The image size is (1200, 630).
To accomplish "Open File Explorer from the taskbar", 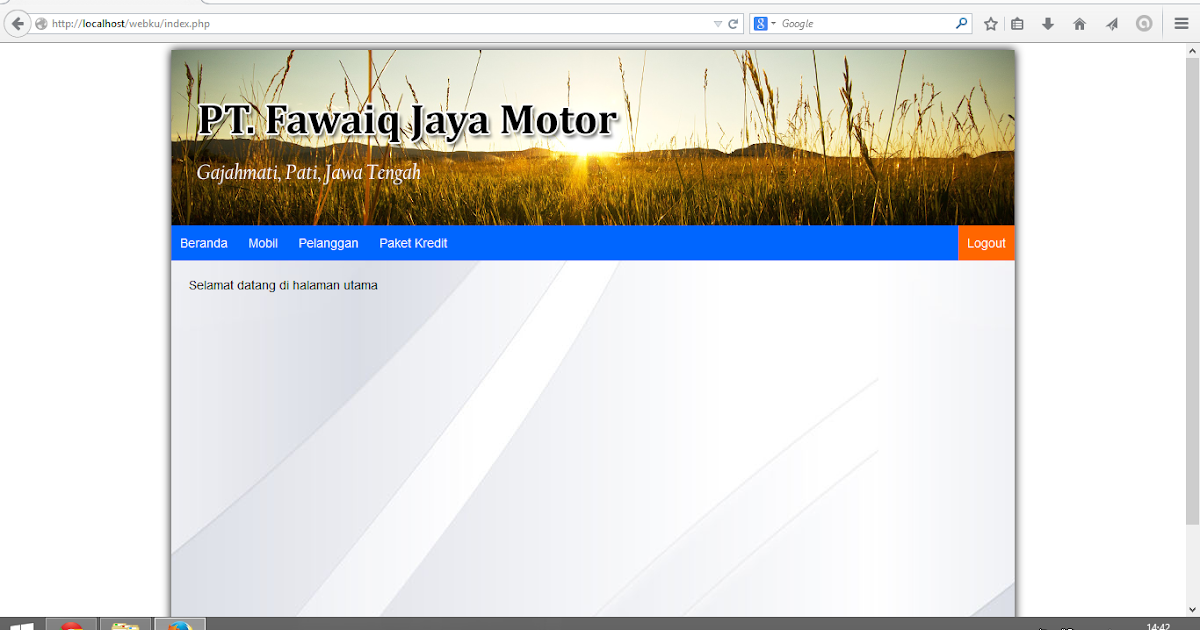I will (x=124, y=624).
